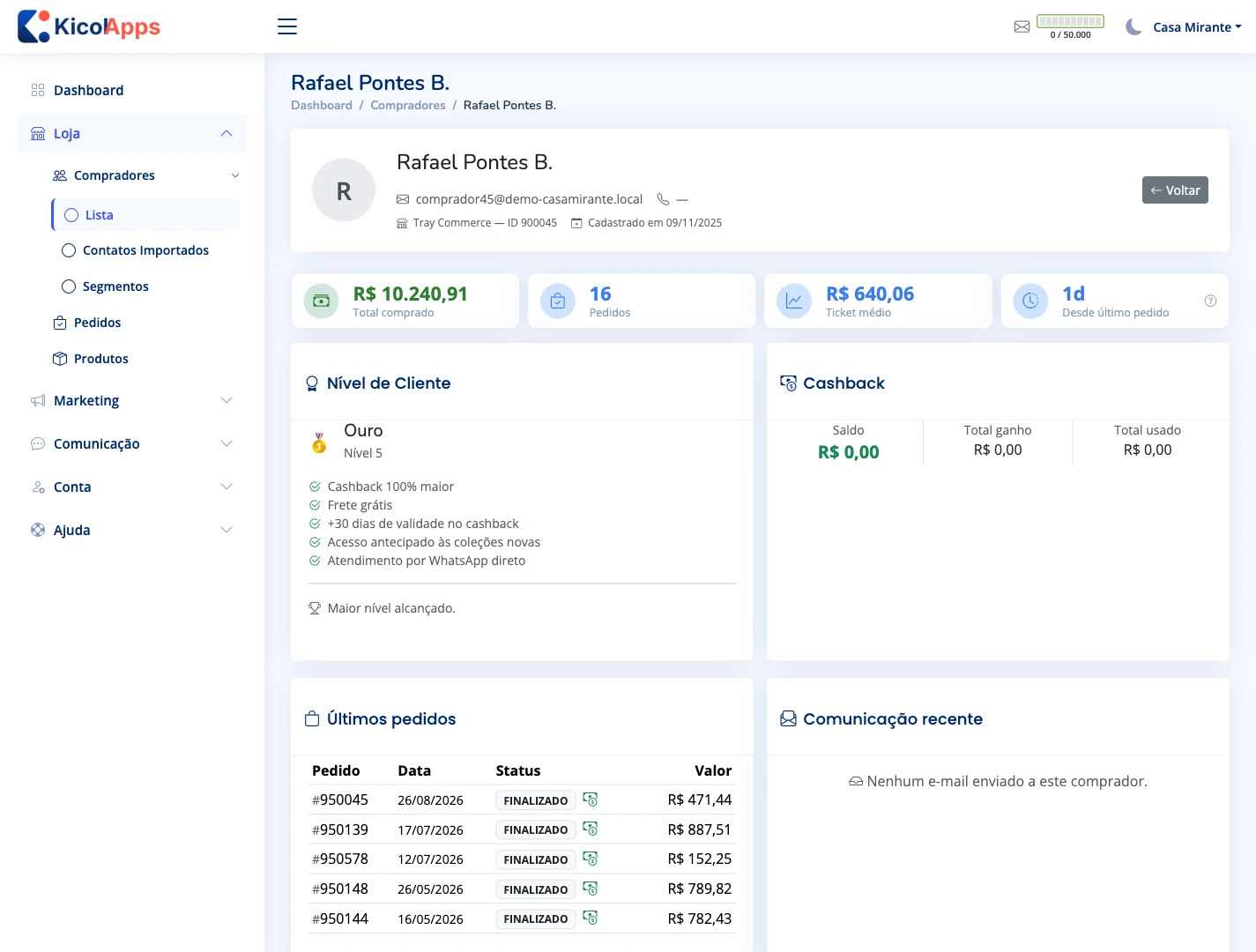Click the clock icon for last order
The image size is (1256, 952).
click(1030, 301)
